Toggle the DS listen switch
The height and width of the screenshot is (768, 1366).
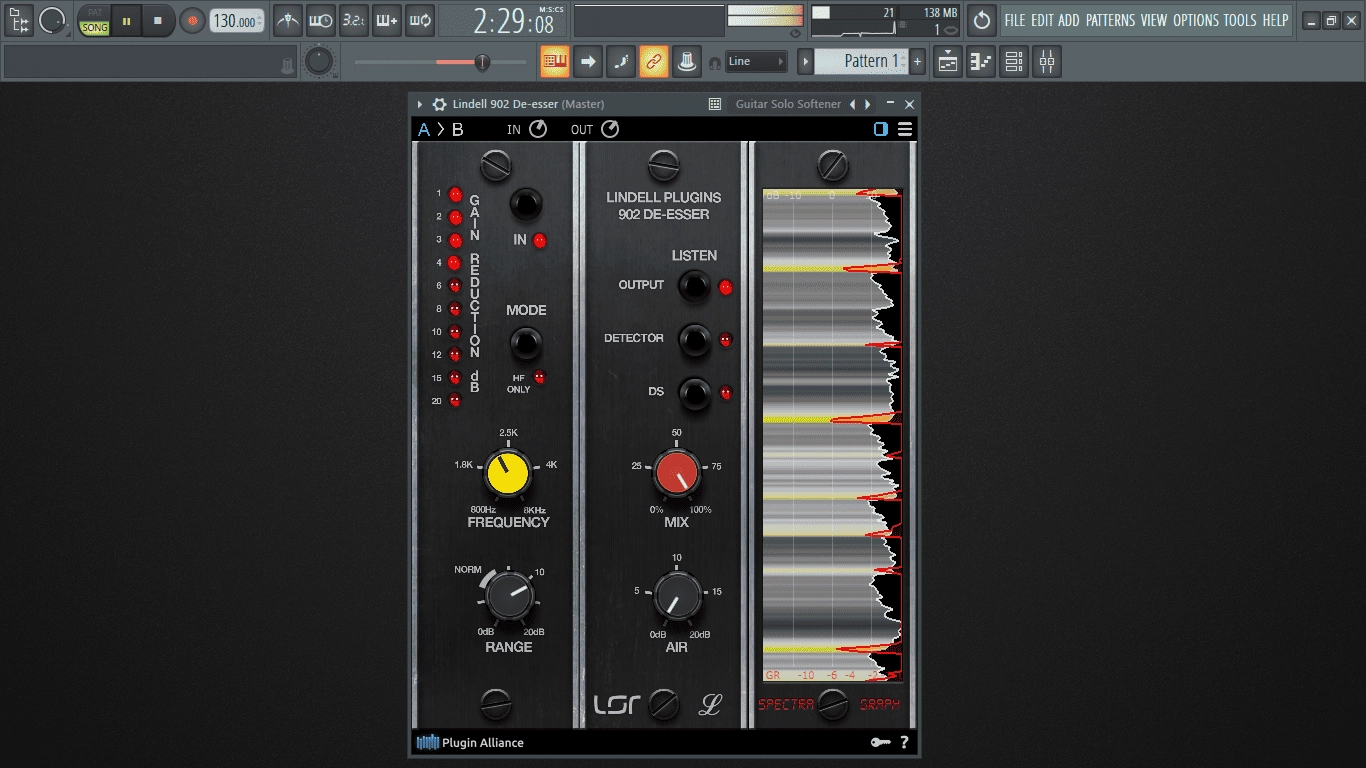694,393
